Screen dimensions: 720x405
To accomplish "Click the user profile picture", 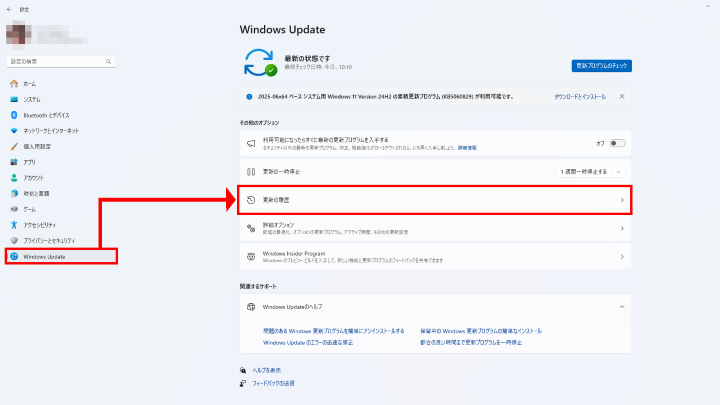I will tap(19, 34).
